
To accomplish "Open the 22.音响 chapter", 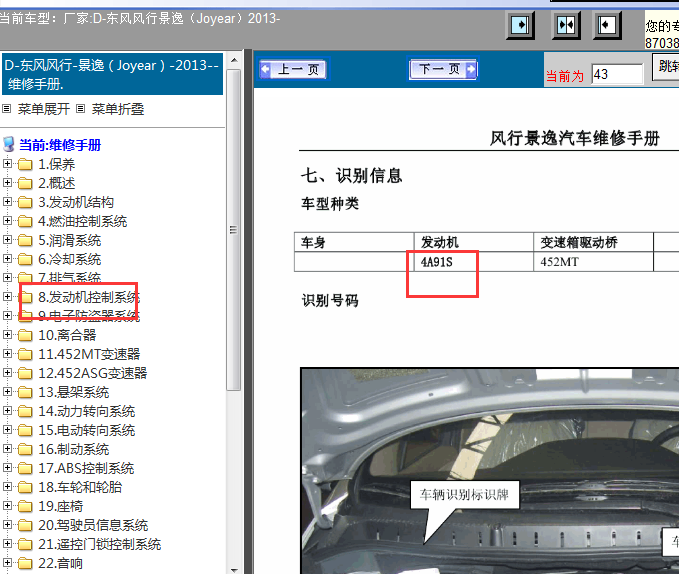I will coord(60,563).
